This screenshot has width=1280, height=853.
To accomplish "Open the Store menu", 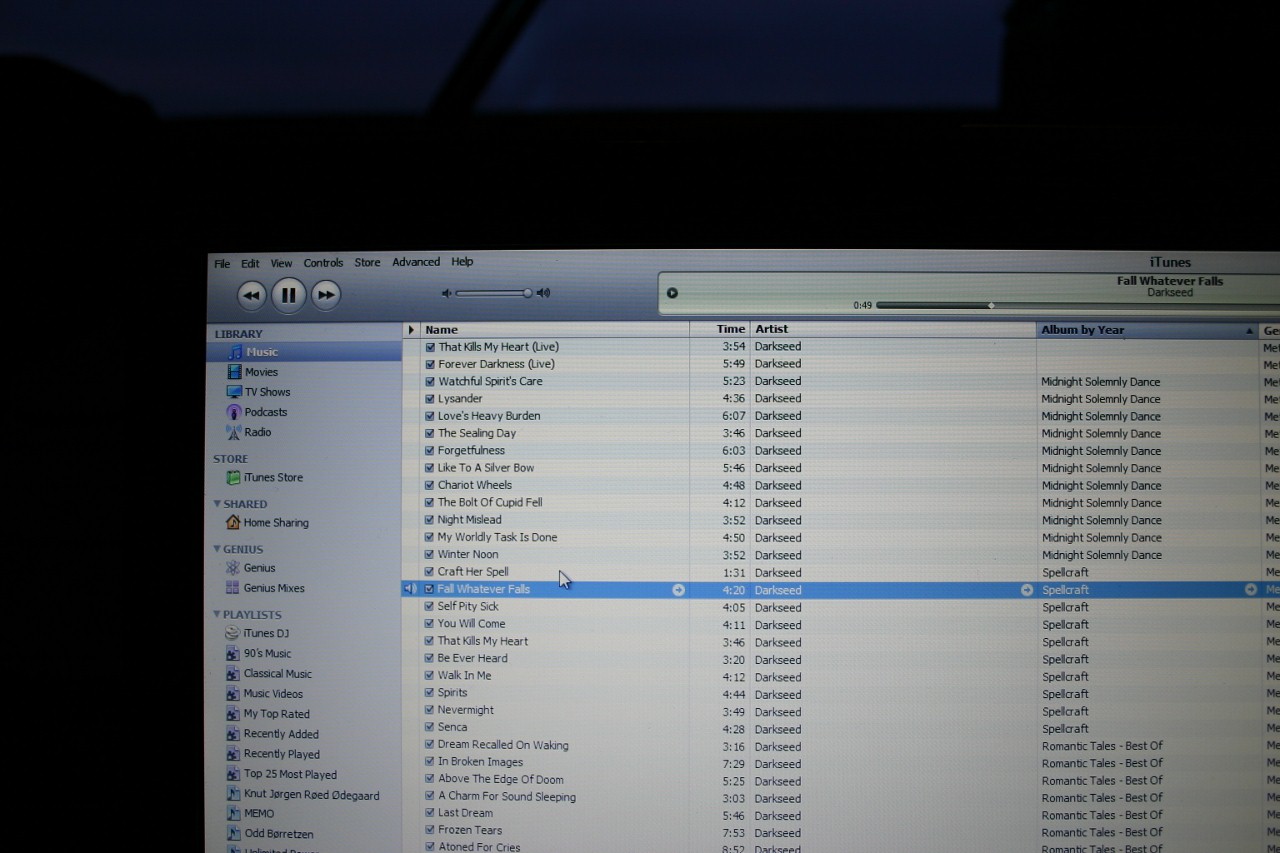I will [x=367, y=263].
